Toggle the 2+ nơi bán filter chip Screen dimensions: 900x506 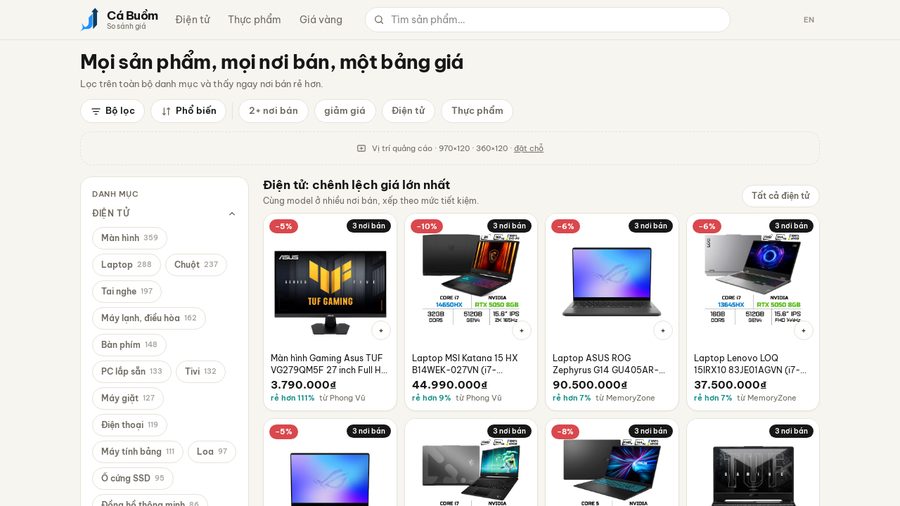coord(273,111)
